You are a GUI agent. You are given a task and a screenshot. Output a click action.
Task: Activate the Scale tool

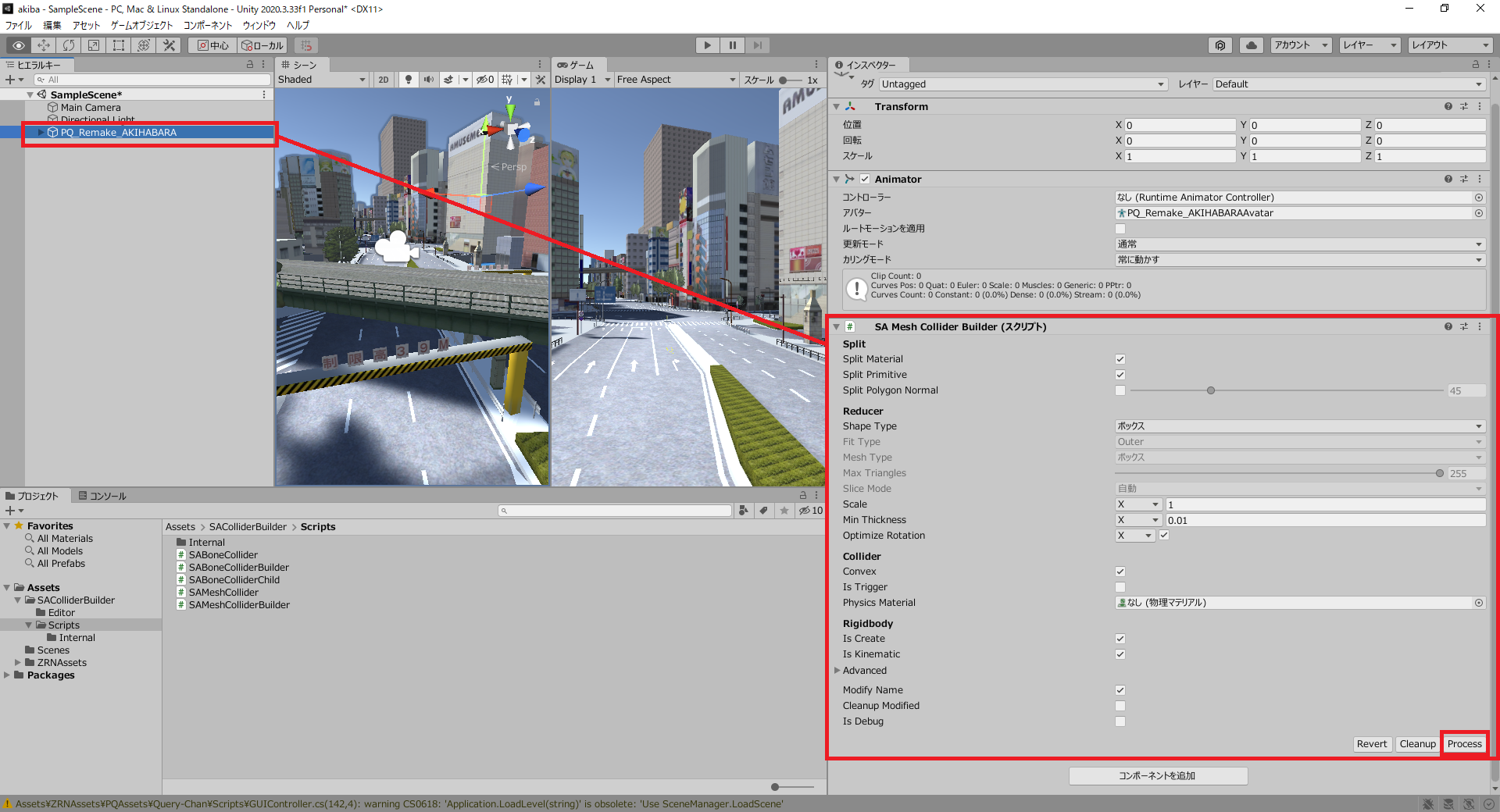coord(93,45)
